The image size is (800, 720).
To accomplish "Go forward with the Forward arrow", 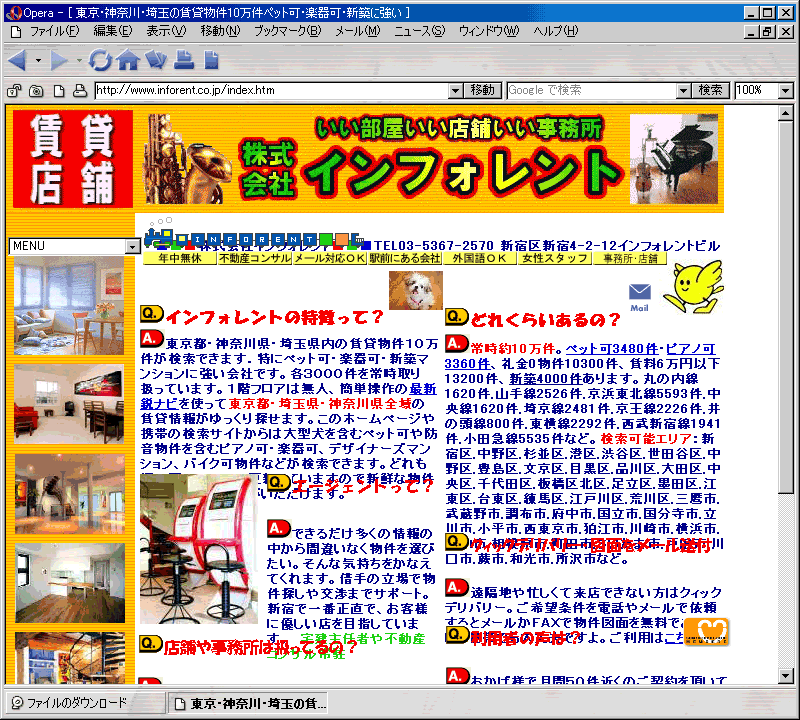I will click(59, 60).
